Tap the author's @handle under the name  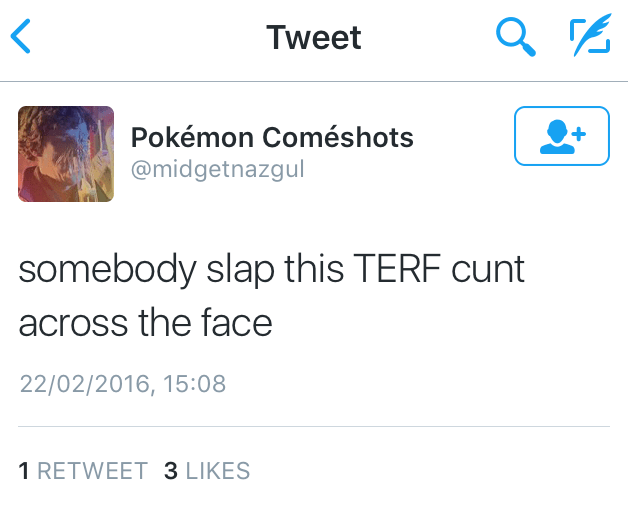tap(218, 169)
